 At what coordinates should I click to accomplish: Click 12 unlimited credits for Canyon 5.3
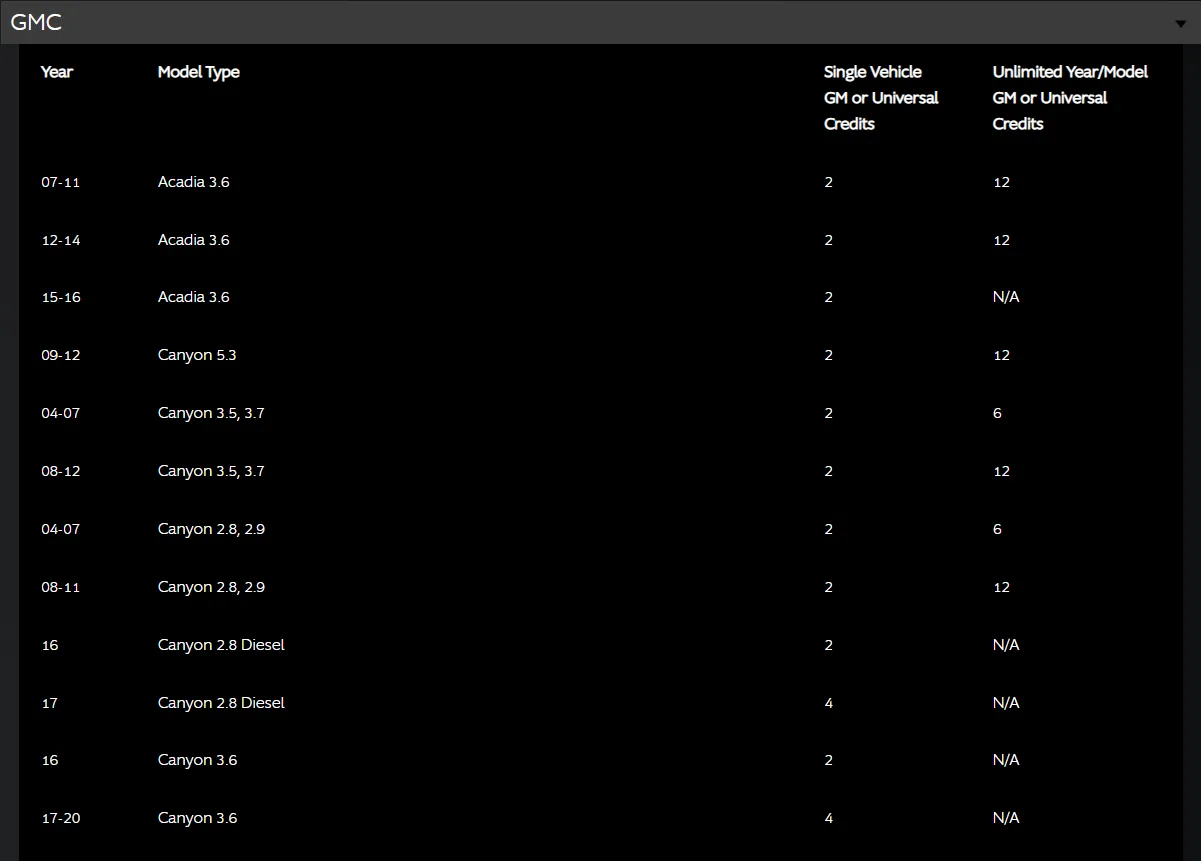1001,355
